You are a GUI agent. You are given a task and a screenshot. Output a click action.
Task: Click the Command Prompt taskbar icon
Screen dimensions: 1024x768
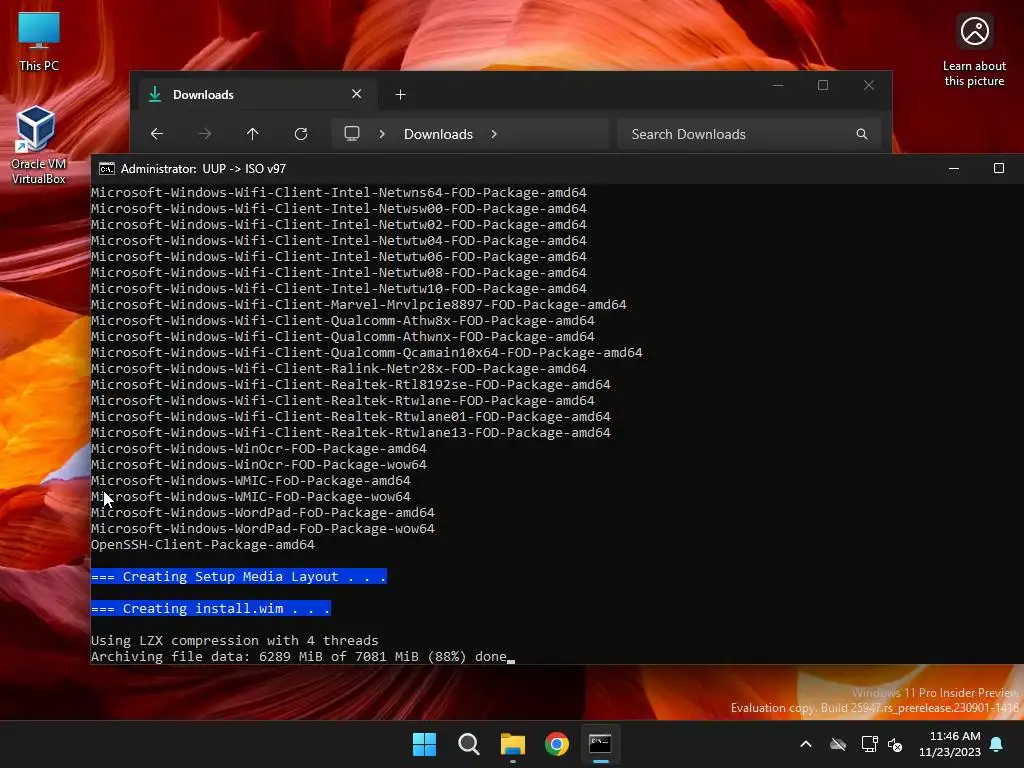(x=600, y=744)
